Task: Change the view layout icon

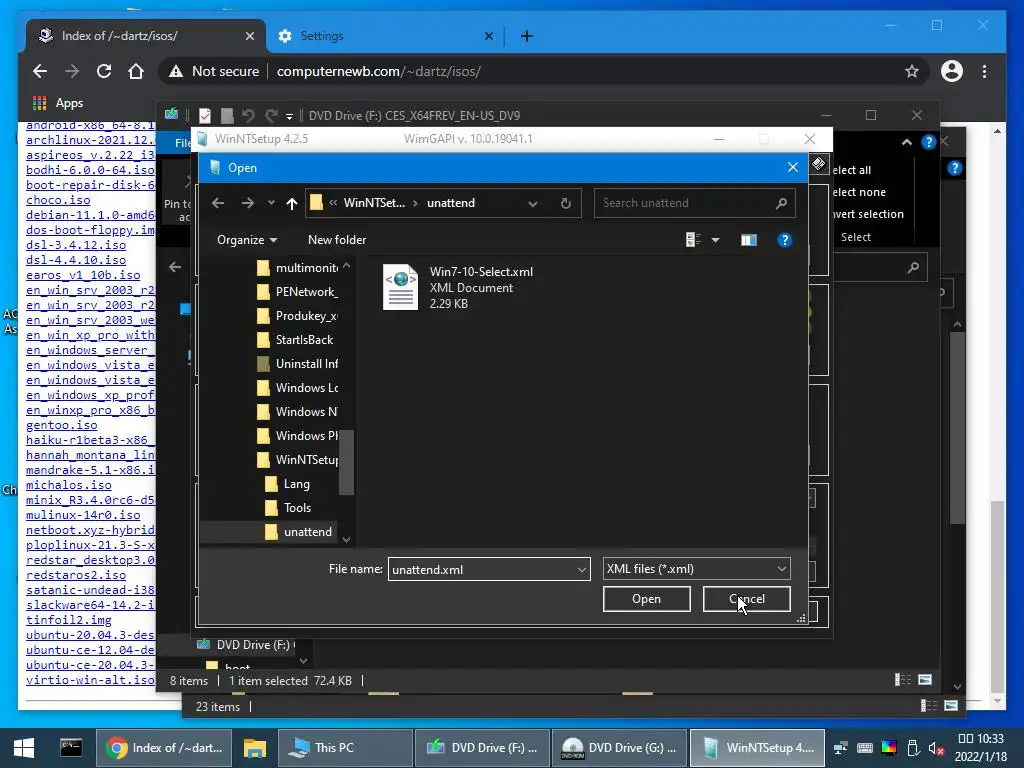Action: [x=694, y=240]
